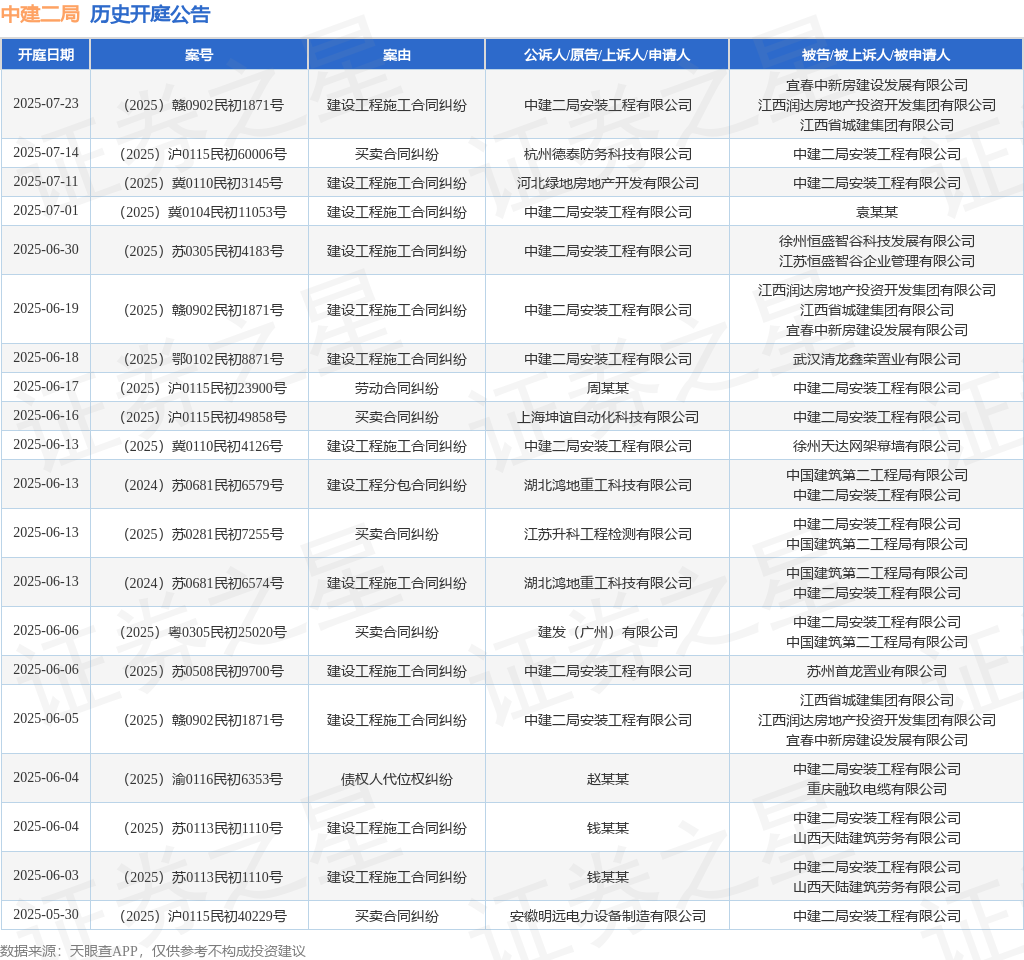
Task: Select the 公诉人/原告/上诉人/申请人 column header
Action: click(x=607, y=55)
